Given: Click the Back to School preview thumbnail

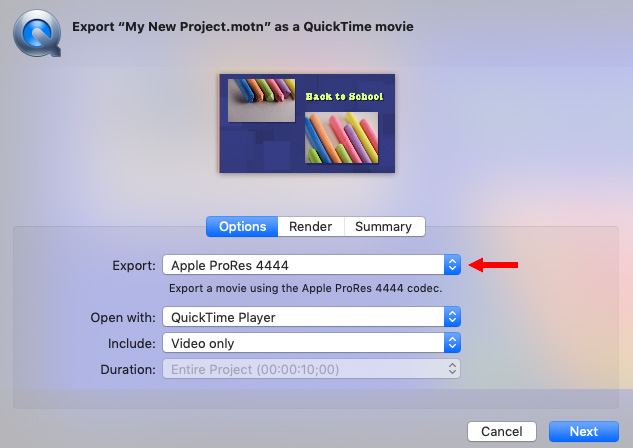Looking at the screenshot, I should point(307,123).
